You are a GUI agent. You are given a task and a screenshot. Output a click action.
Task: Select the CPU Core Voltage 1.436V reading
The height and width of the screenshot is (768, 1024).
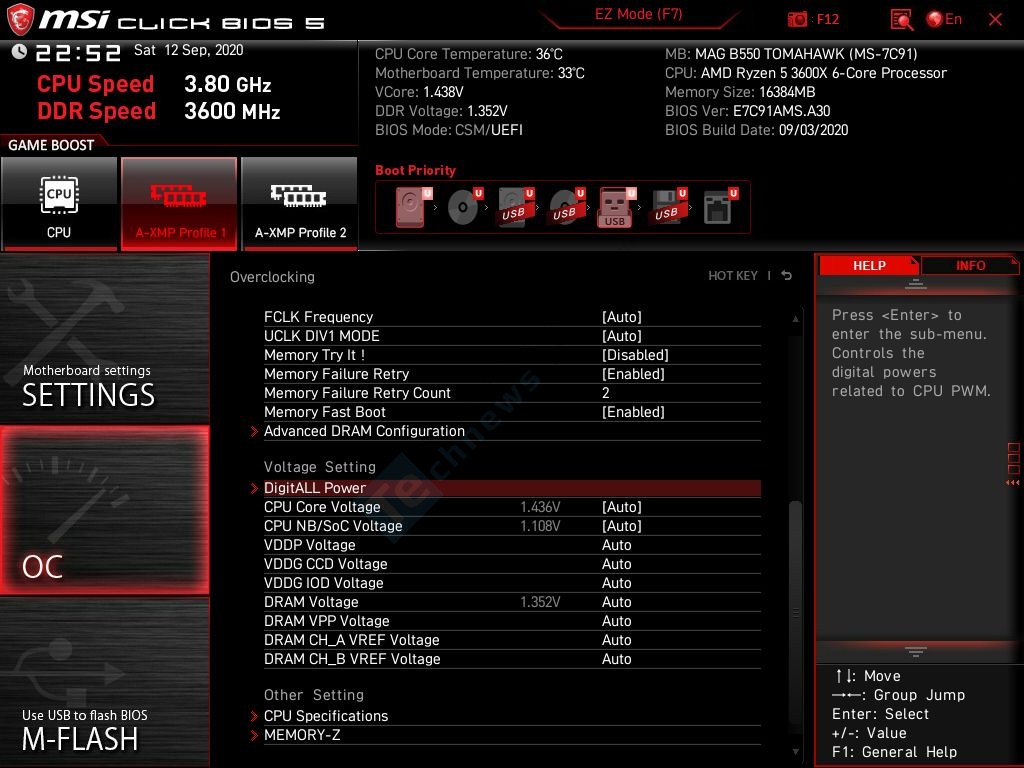coord(540,507)
